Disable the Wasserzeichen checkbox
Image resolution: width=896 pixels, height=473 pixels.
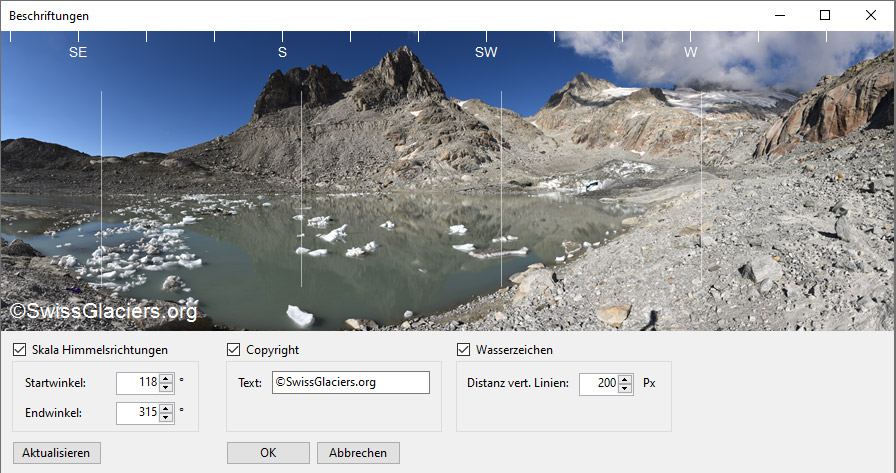point(463,350)
